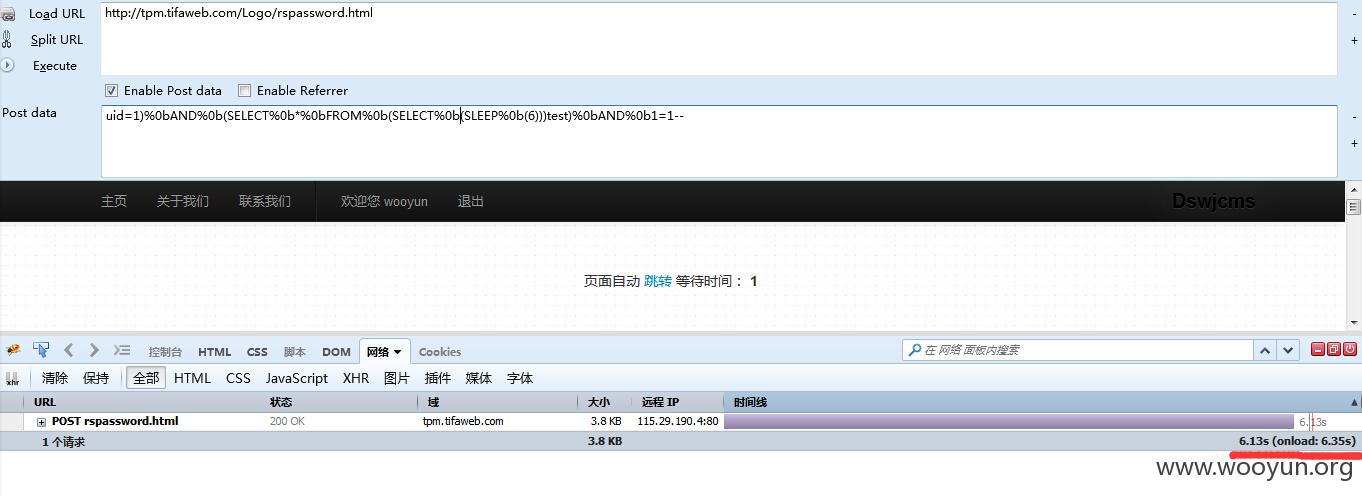Sort by the 大小 size column header

604,402
